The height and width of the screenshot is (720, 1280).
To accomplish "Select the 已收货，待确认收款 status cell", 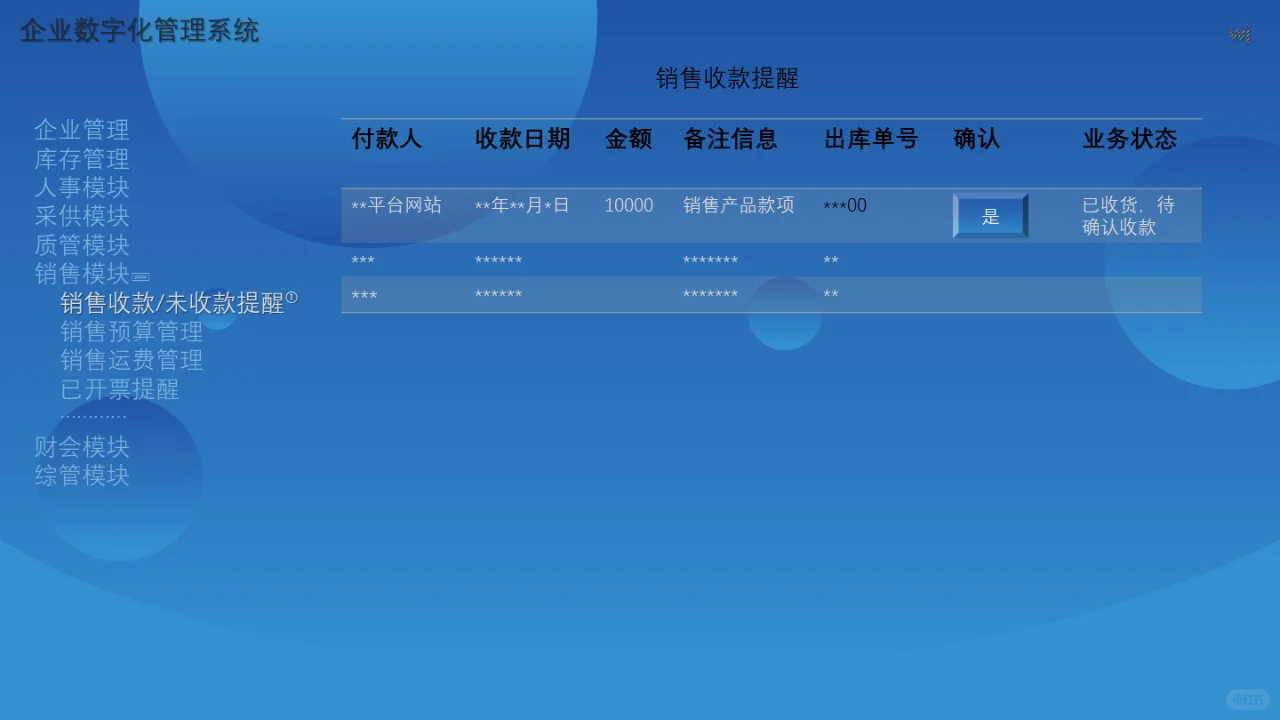I will [1129, 216].
